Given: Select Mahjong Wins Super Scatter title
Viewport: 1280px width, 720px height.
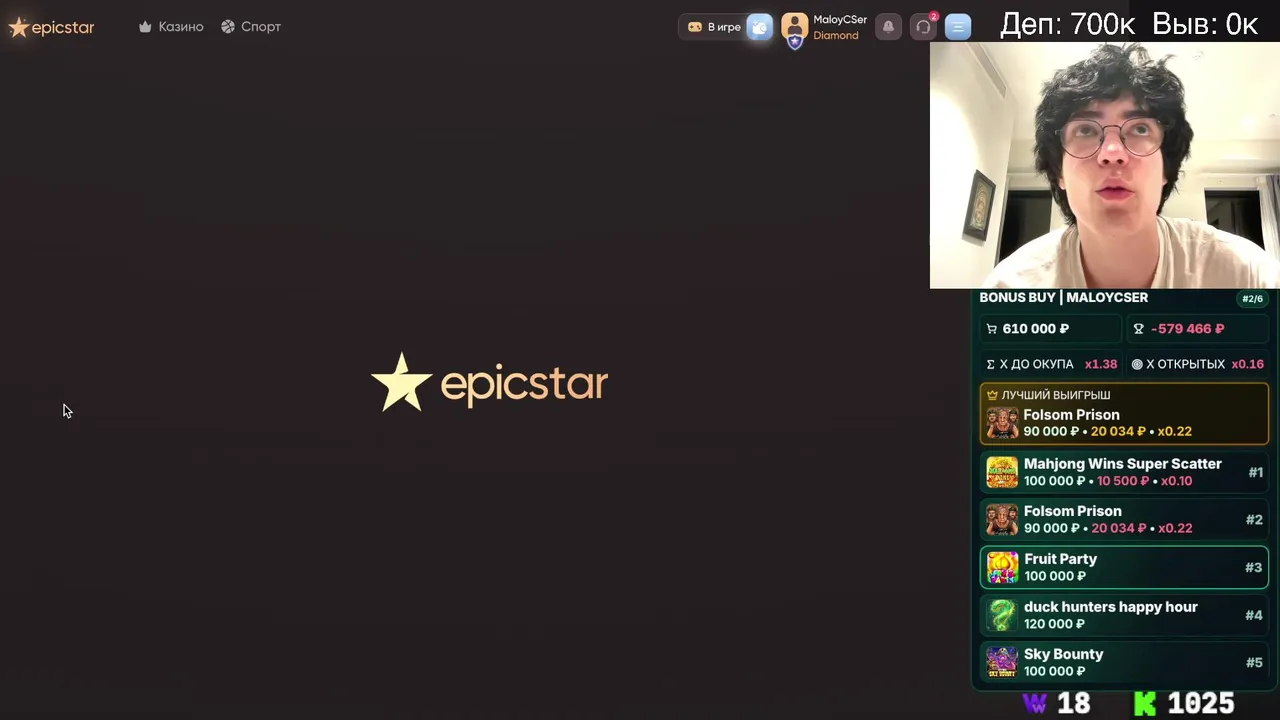Looking at the screenshot, I should (1123, 464).
